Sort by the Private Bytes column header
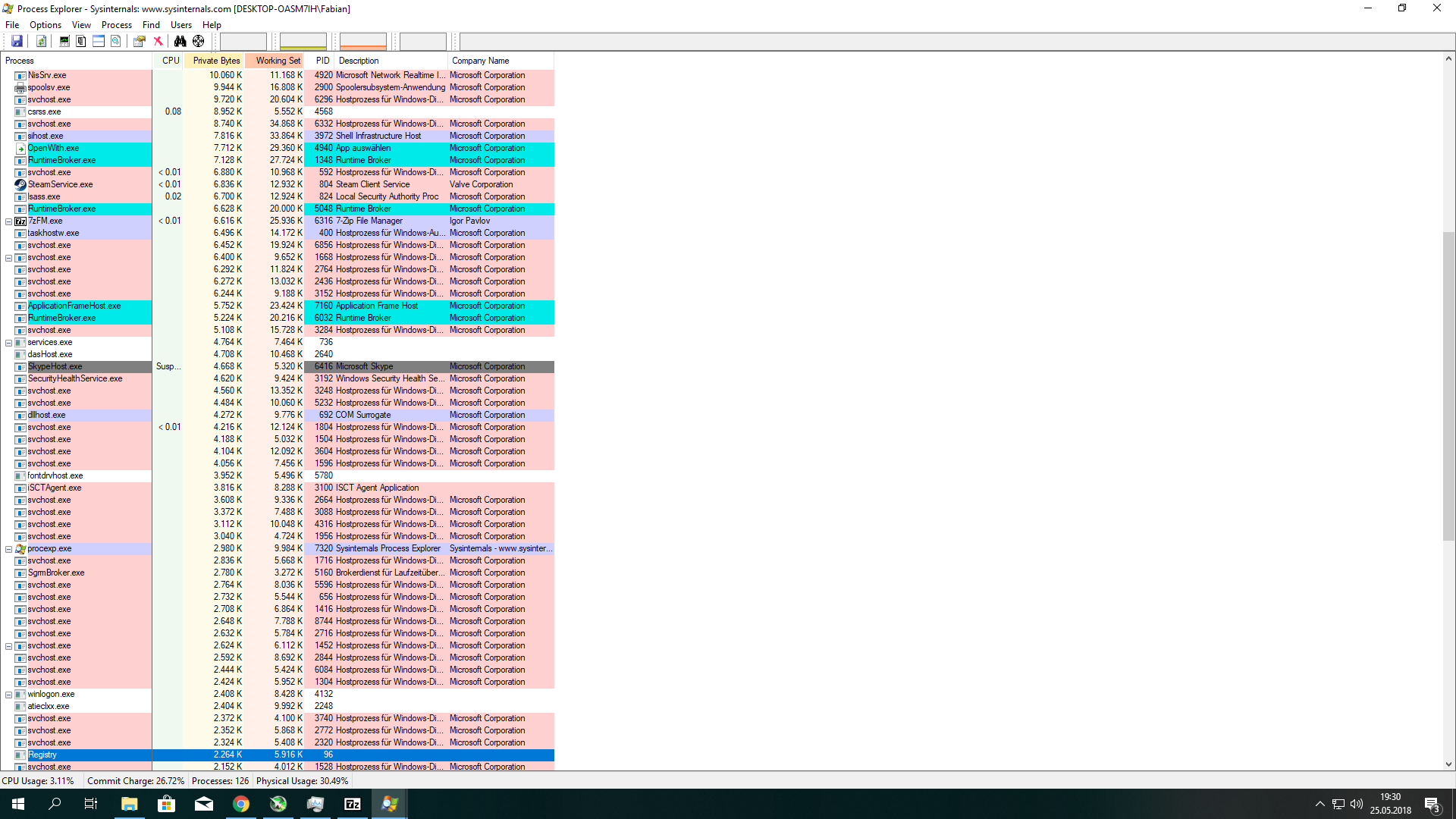Image resolution: width=1456 pixels, height=819 pixels. click(215, 61)
